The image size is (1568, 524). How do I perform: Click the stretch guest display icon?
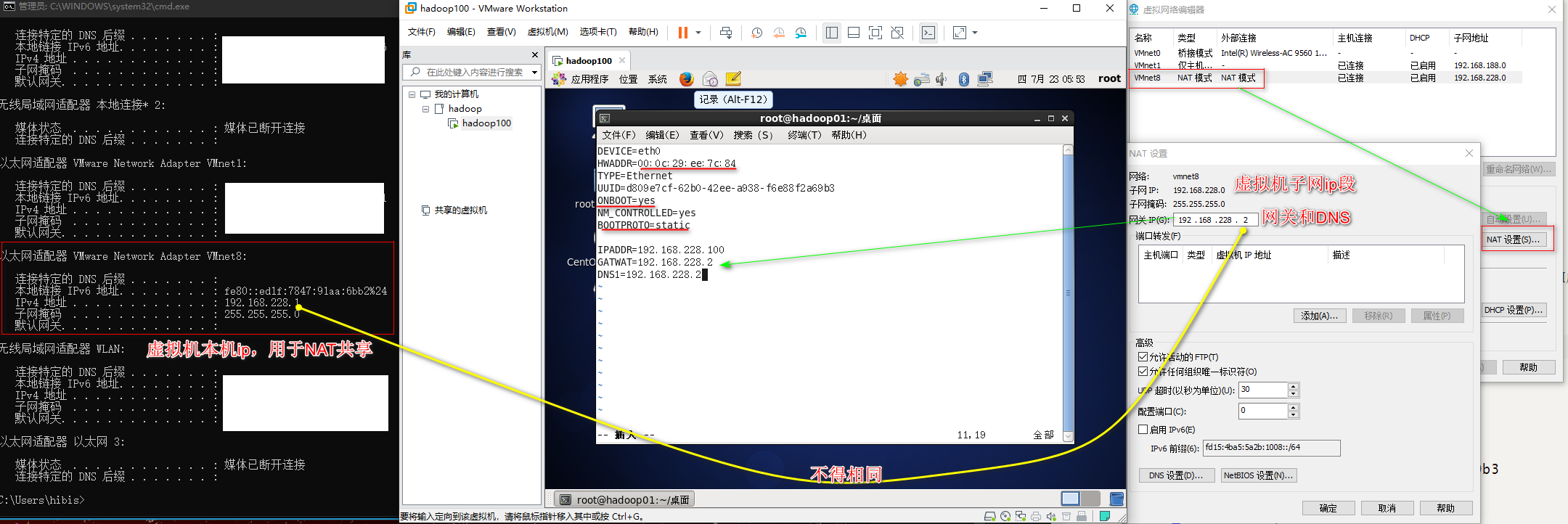960,33
